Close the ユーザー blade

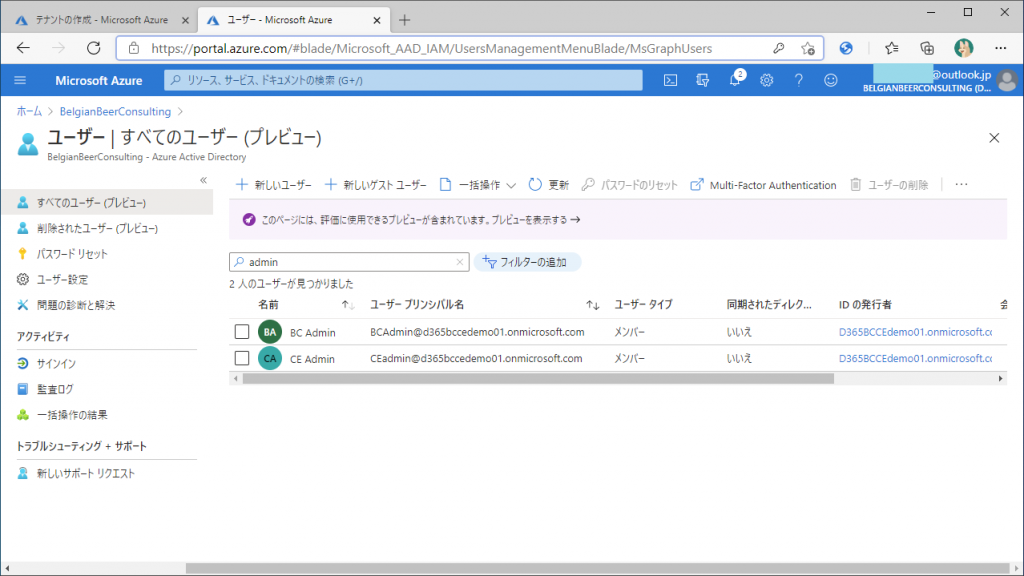[x=994, y=138]
